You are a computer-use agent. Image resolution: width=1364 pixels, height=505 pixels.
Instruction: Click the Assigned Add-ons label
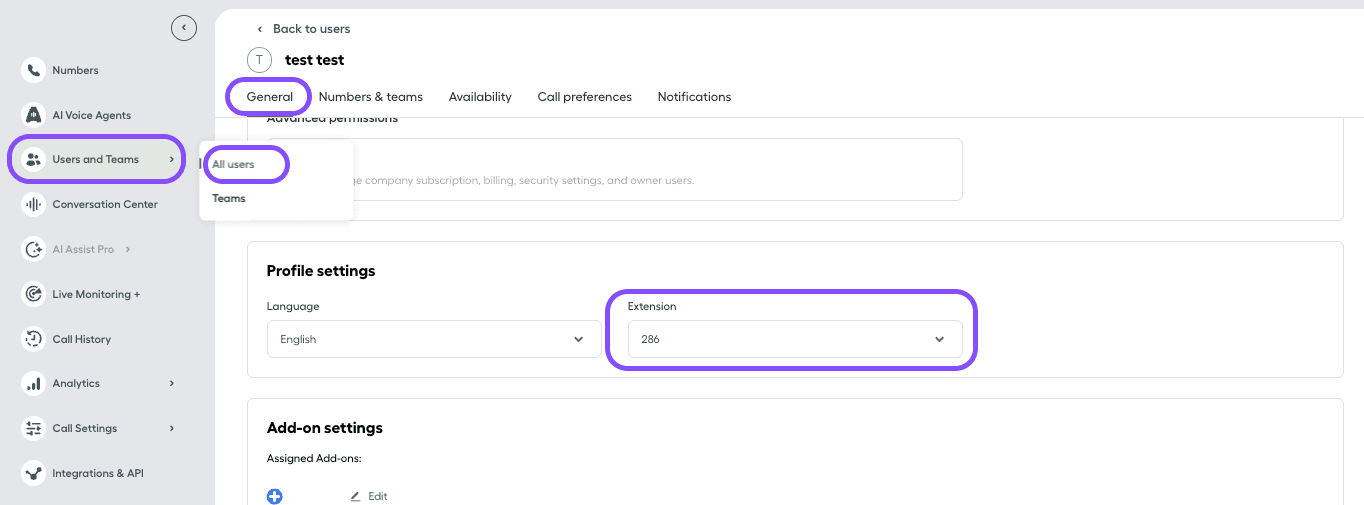coord(314,459)
